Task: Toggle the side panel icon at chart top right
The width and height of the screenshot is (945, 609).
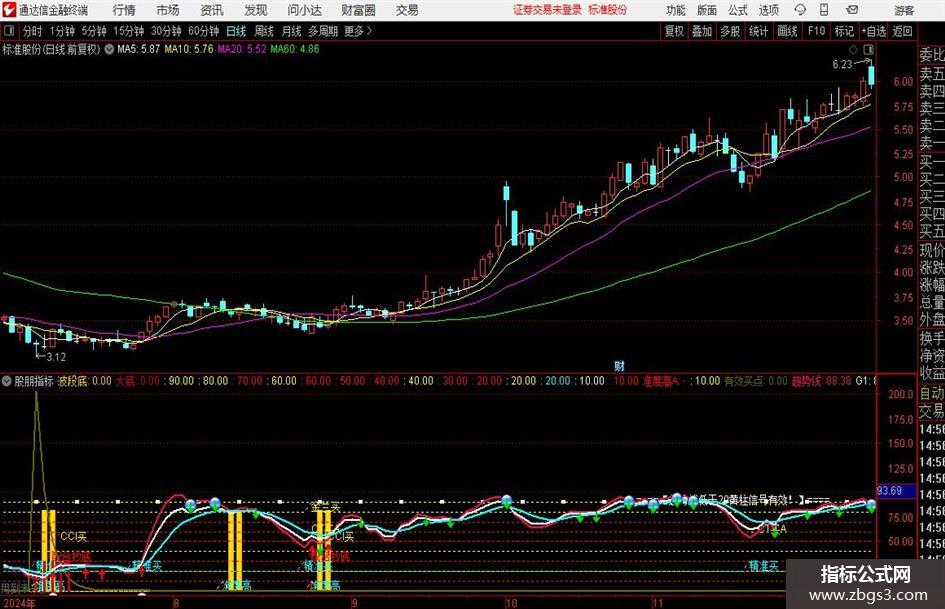Action: [x=868, y=49]
